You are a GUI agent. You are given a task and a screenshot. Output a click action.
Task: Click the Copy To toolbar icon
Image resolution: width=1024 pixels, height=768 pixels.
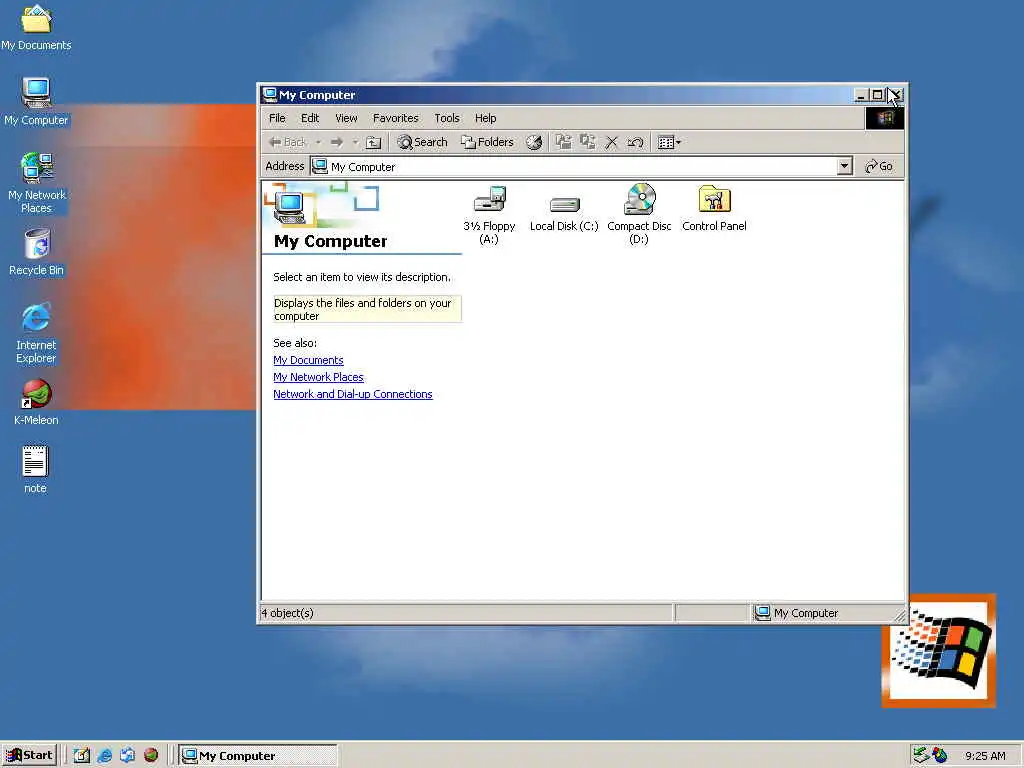[588, 142]
